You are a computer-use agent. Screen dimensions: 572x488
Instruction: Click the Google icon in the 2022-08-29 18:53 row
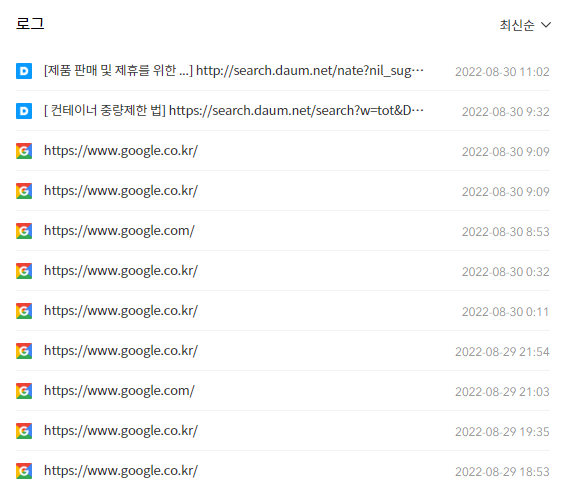click(24, 471)
